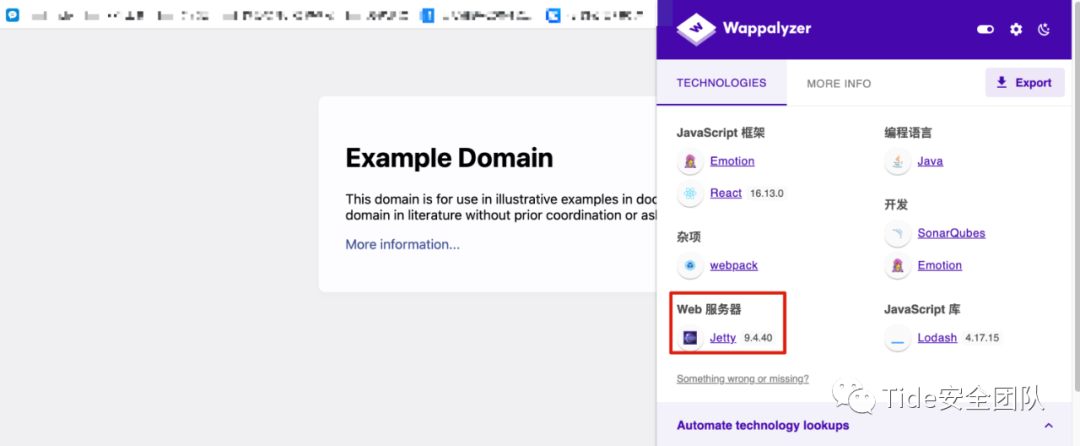1080x446 pixels.
Task: Switch on dark mode moon icon
Action: click(1044, 29)
